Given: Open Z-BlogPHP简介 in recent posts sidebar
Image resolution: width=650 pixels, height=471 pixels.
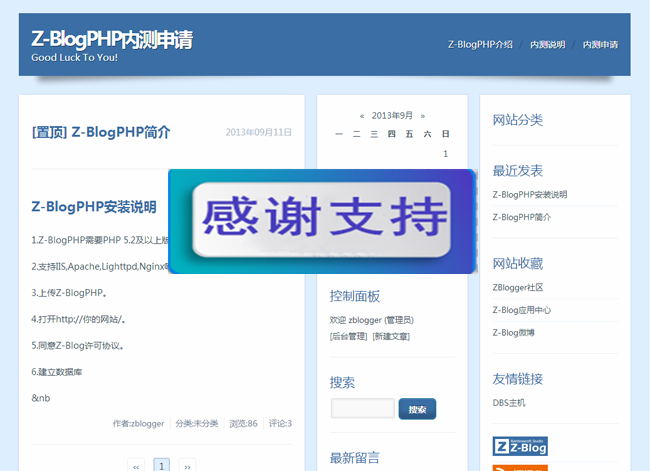Looking at the screenshot, I should pyautogui.click(x=521, y=217).
